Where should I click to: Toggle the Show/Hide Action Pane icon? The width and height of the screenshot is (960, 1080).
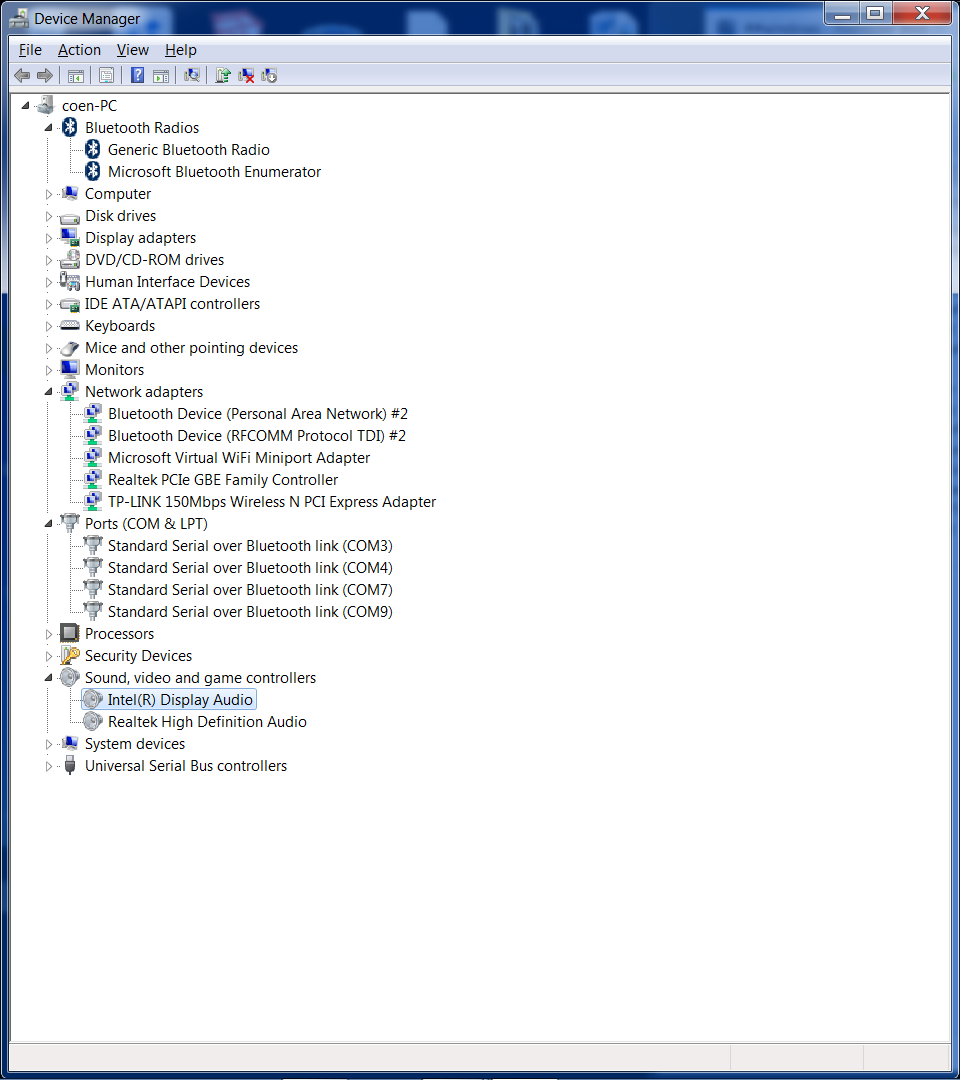tap(160, 76)
